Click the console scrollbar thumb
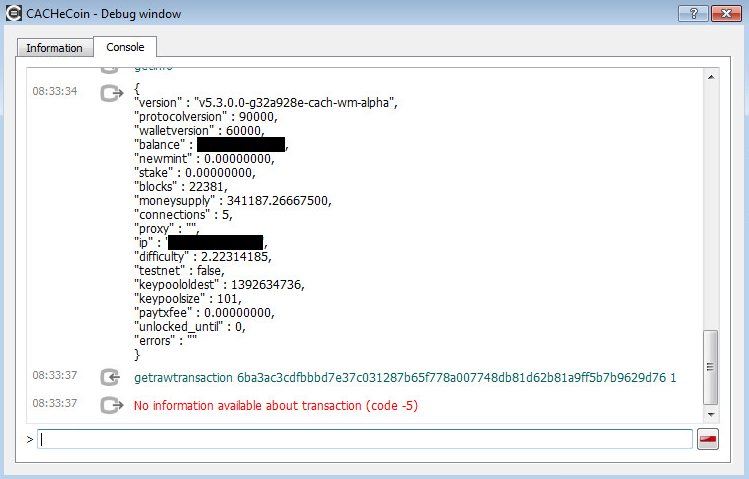This screenshot has width=749, height=479. point(711,367)
